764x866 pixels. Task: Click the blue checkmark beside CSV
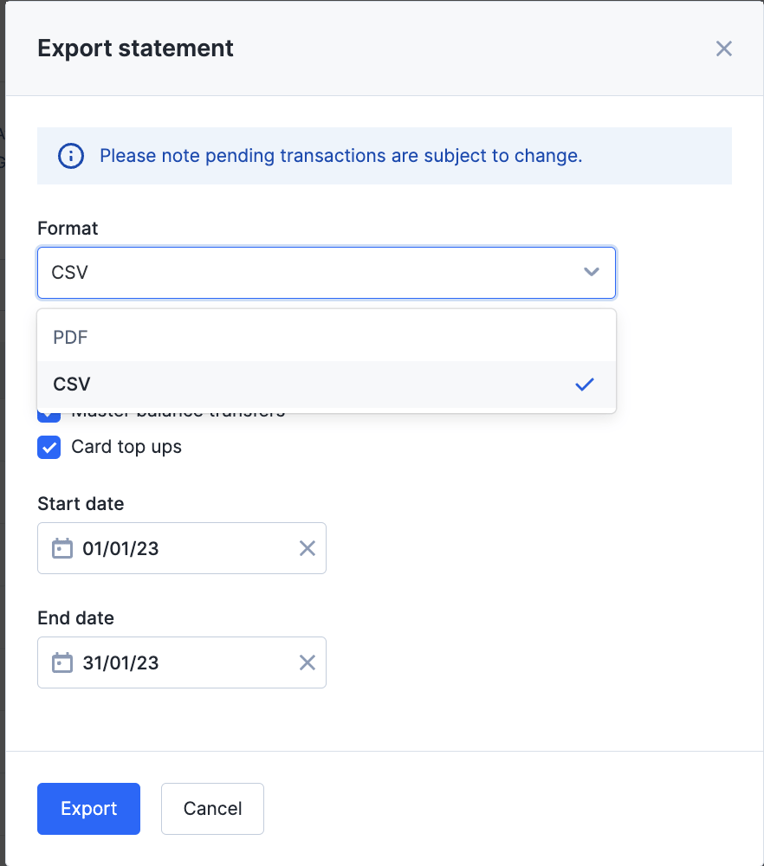coord(584,384)
